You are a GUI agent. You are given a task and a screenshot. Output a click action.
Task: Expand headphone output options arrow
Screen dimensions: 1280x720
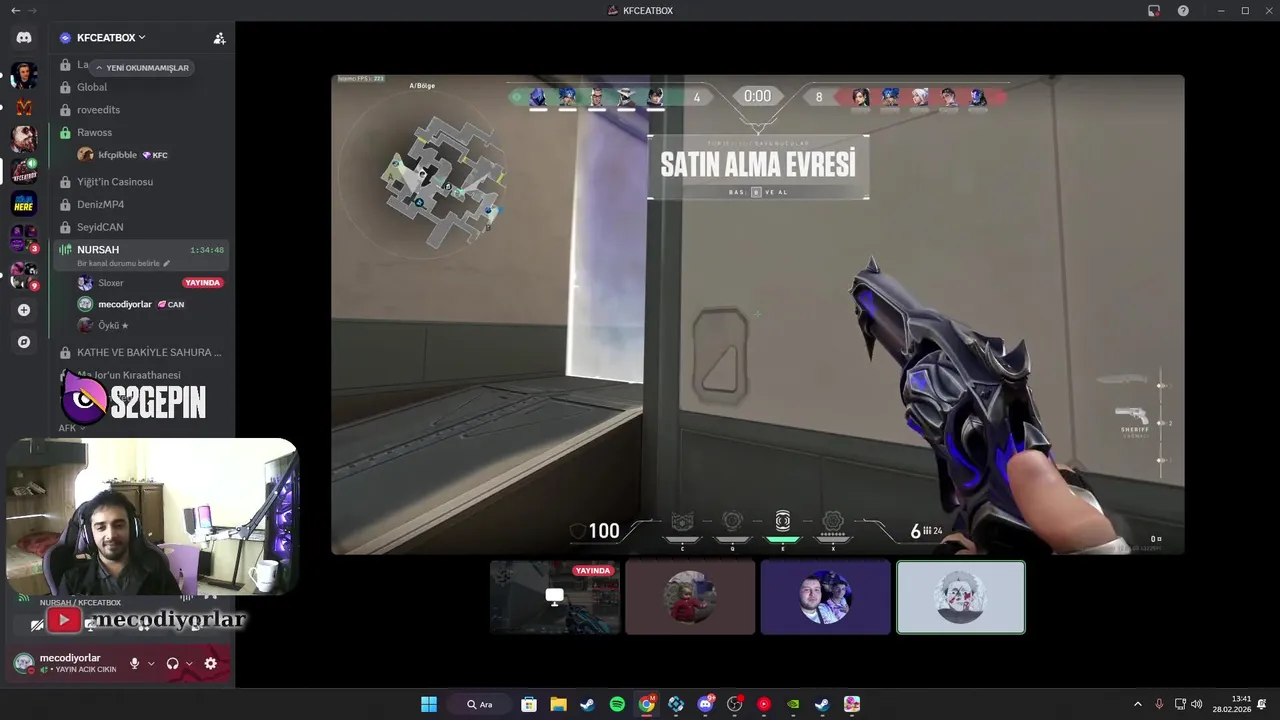[189, 663]
